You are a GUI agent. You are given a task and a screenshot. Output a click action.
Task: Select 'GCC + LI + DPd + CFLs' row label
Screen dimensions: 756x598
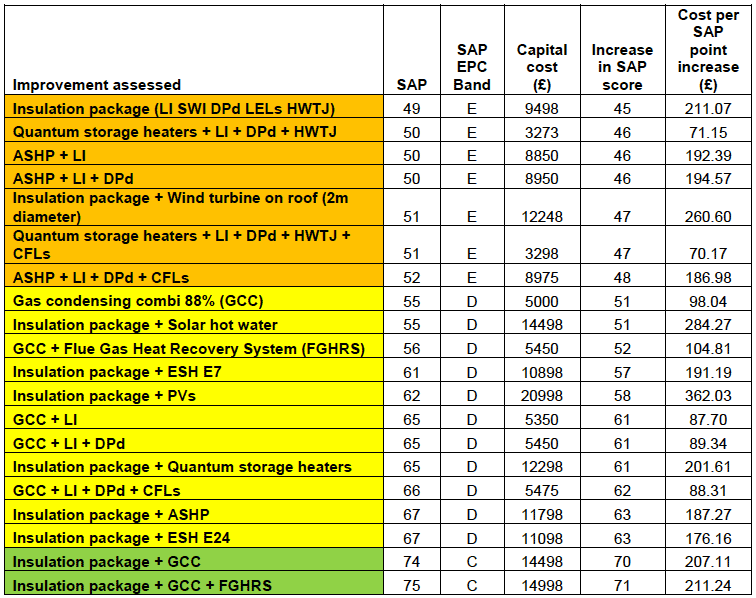coord(96,490)
